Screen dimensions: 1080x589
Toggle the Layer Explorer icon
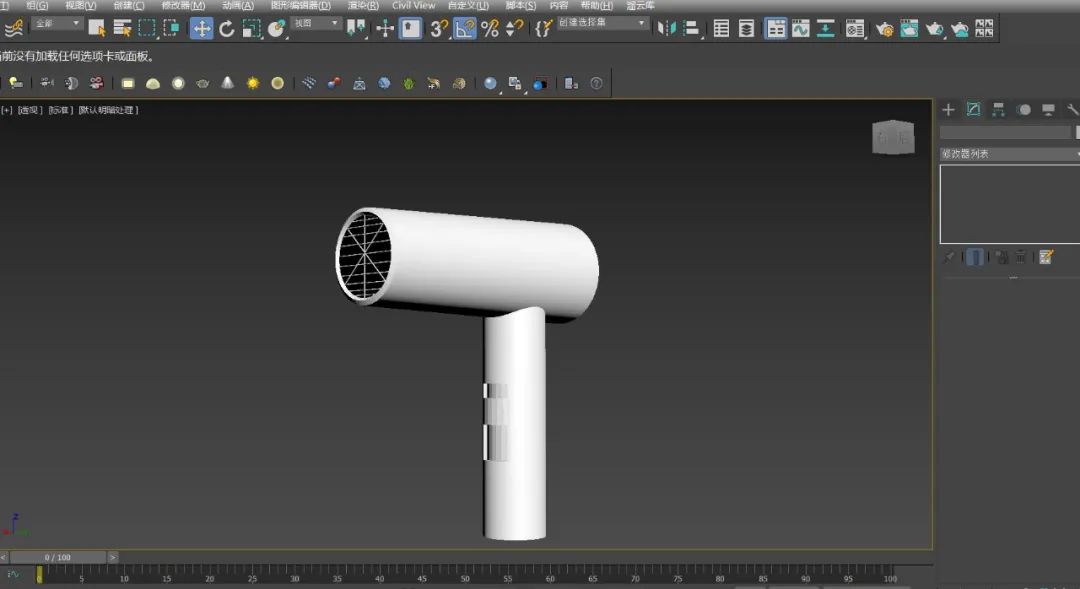(x=746, y=28)
